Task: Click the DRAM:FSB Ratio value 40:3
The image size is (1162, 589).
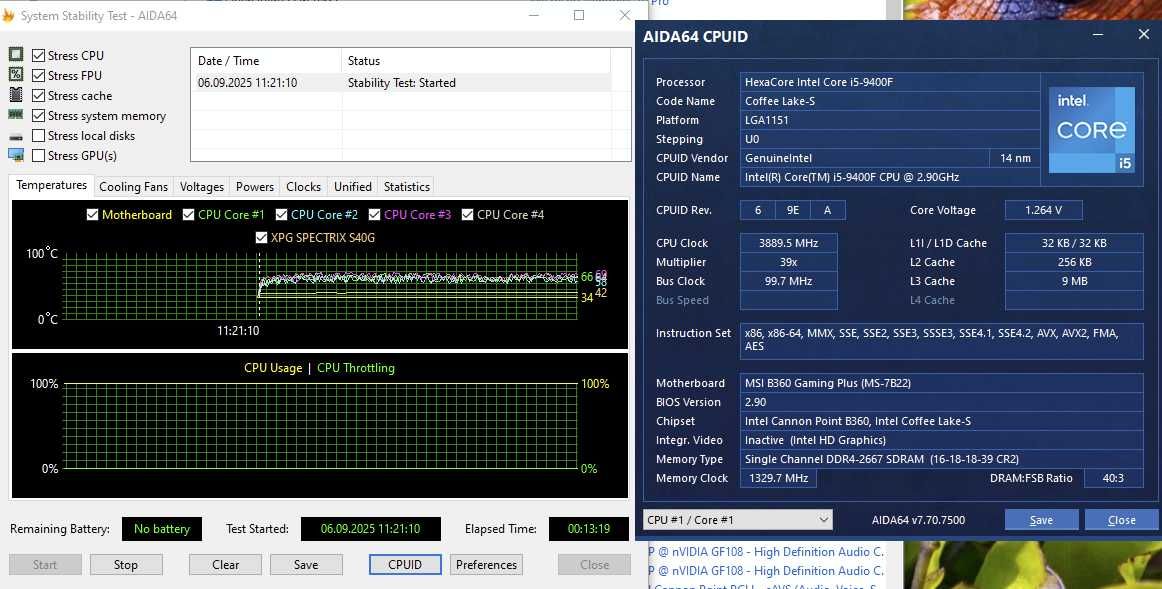Action: (x=1113, y=479)
